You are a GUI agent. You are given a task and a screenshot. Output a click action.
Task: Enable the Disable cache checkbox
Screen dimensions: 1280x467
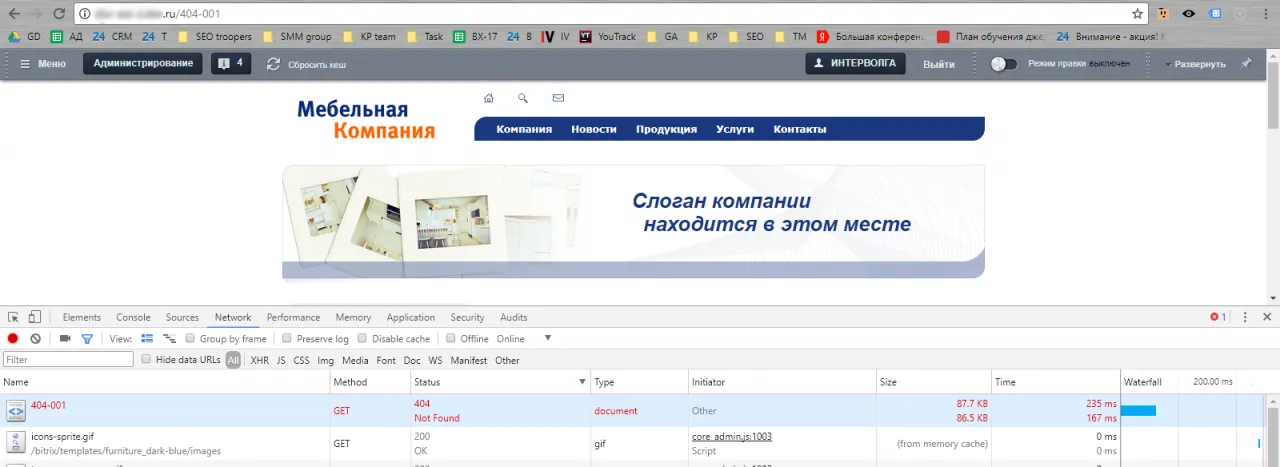pos(363,339)
